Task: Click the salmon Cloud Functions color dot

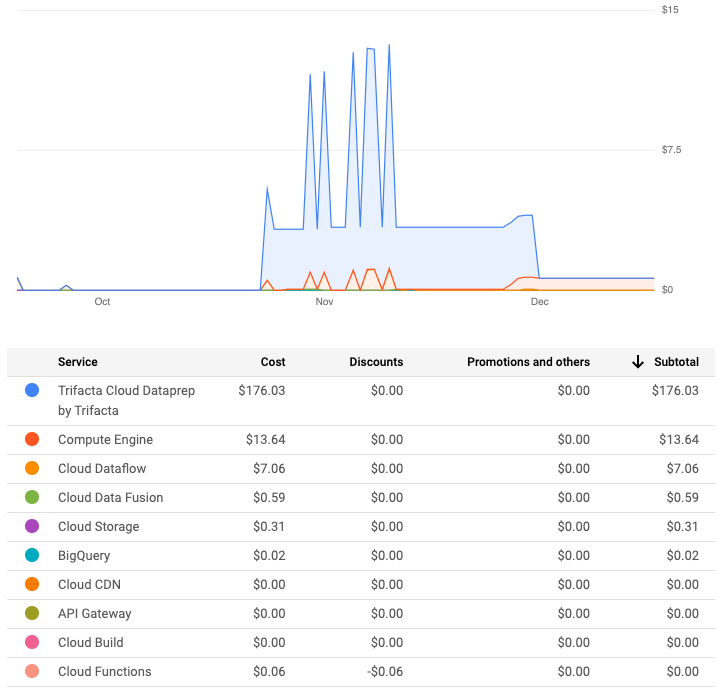Action: pos(32,671)
